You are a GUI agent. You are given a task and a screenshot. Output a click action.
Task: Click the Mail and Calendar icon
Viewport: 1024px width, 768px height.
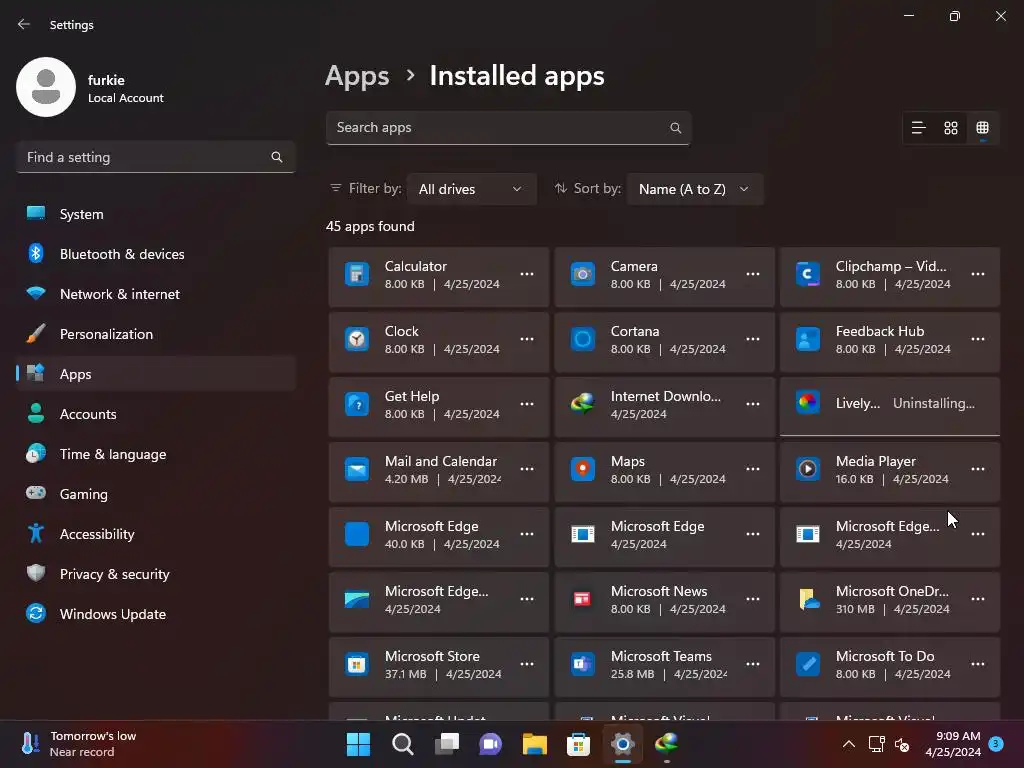357,469
